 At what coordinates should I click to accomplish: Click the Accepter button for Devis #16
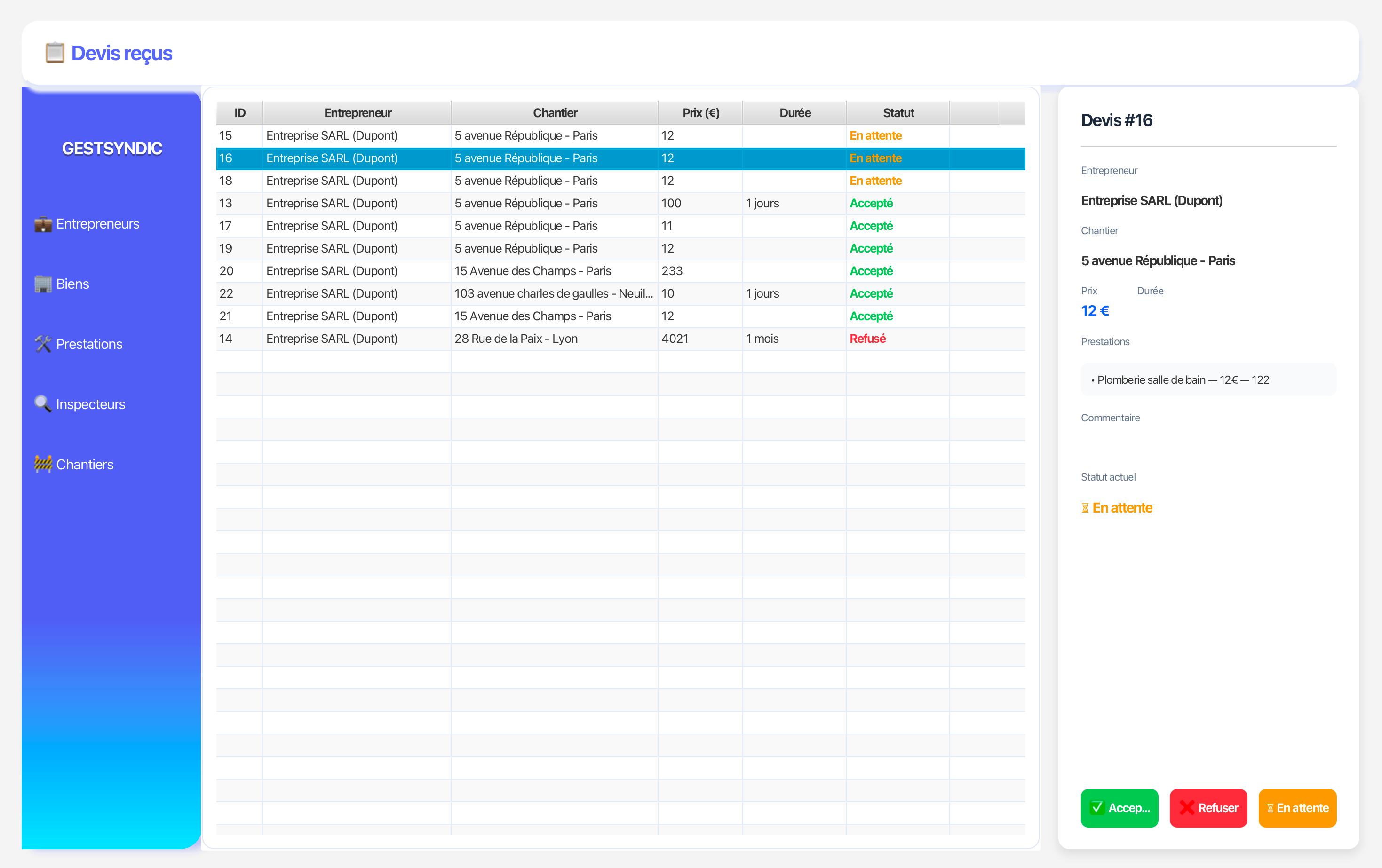pos(1119,808)
